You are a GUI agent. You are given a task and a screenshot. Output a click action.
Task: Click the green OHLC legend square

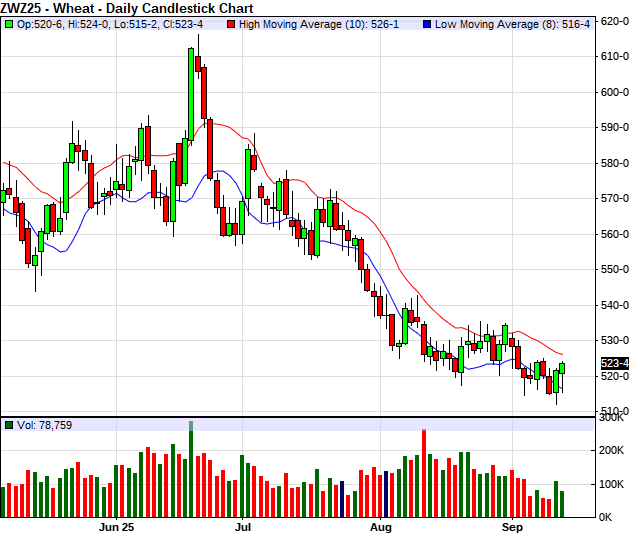pyautogui.click(x=9, y=23)
